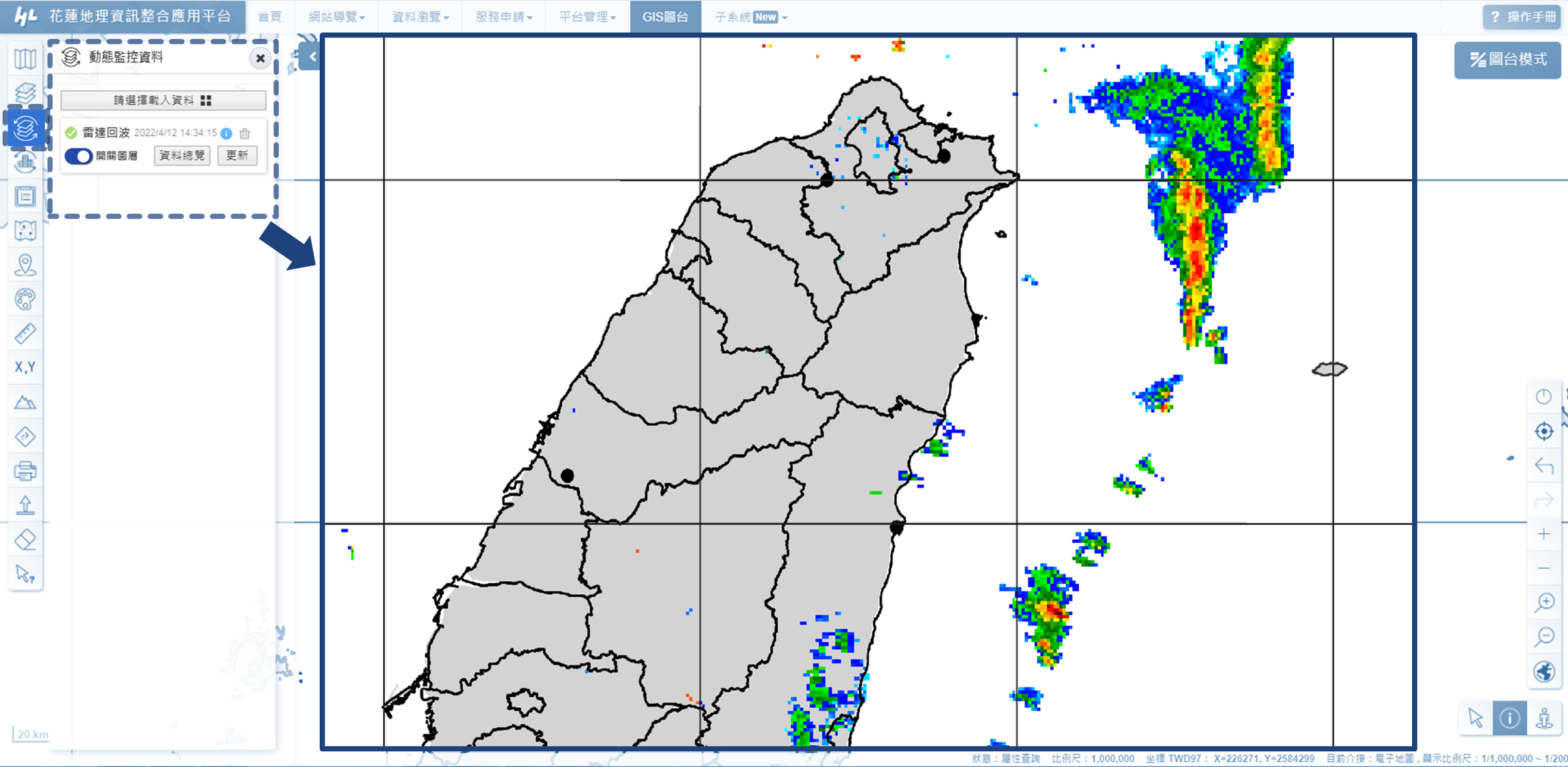Click the measure ruler tool icon
1568x767 pixels.
(25, 333)
